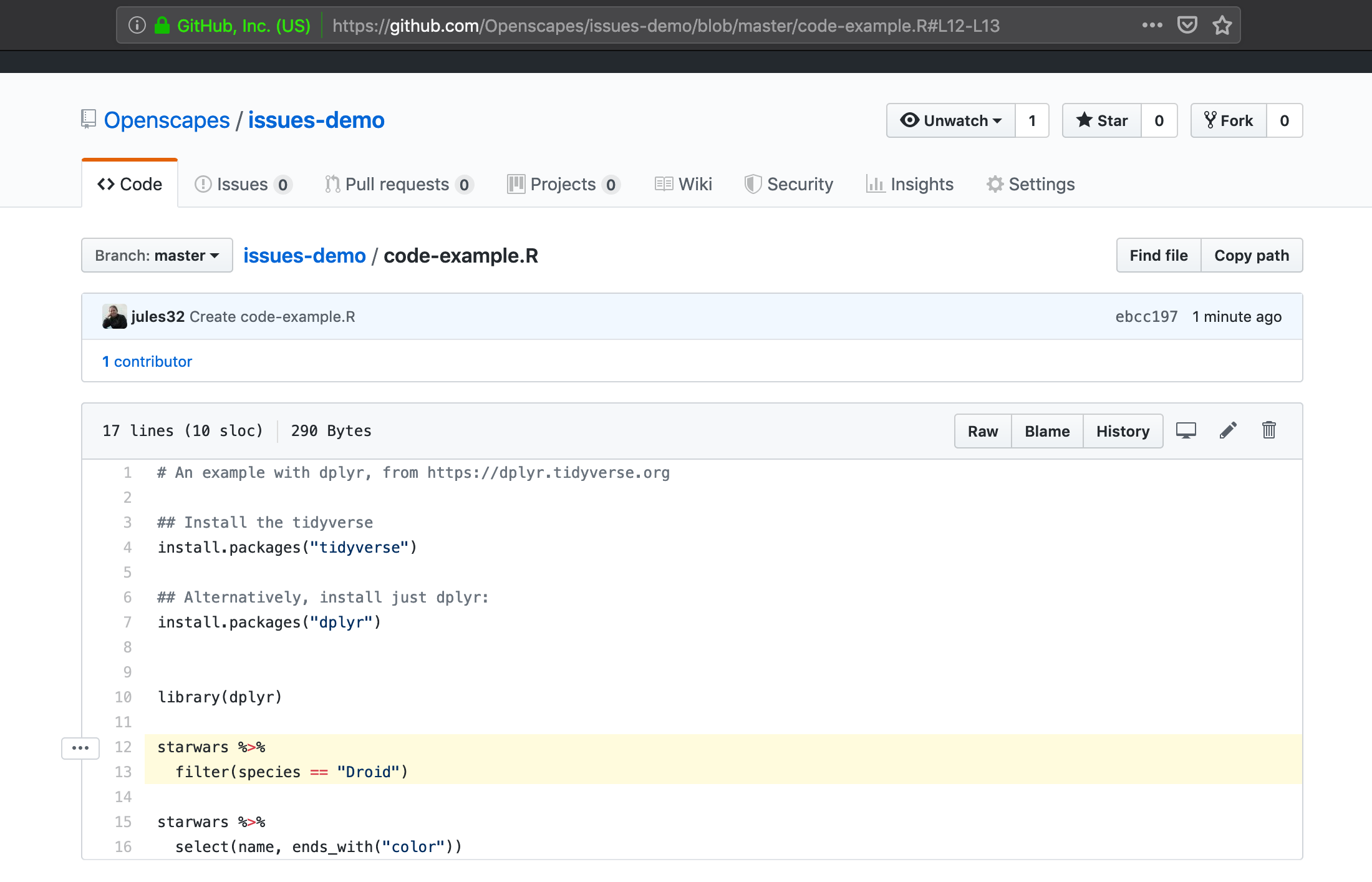Image resolution: width=1372 pixels, height=882 pixels.
Task: Select line number 15
Action: coord(123,822)
